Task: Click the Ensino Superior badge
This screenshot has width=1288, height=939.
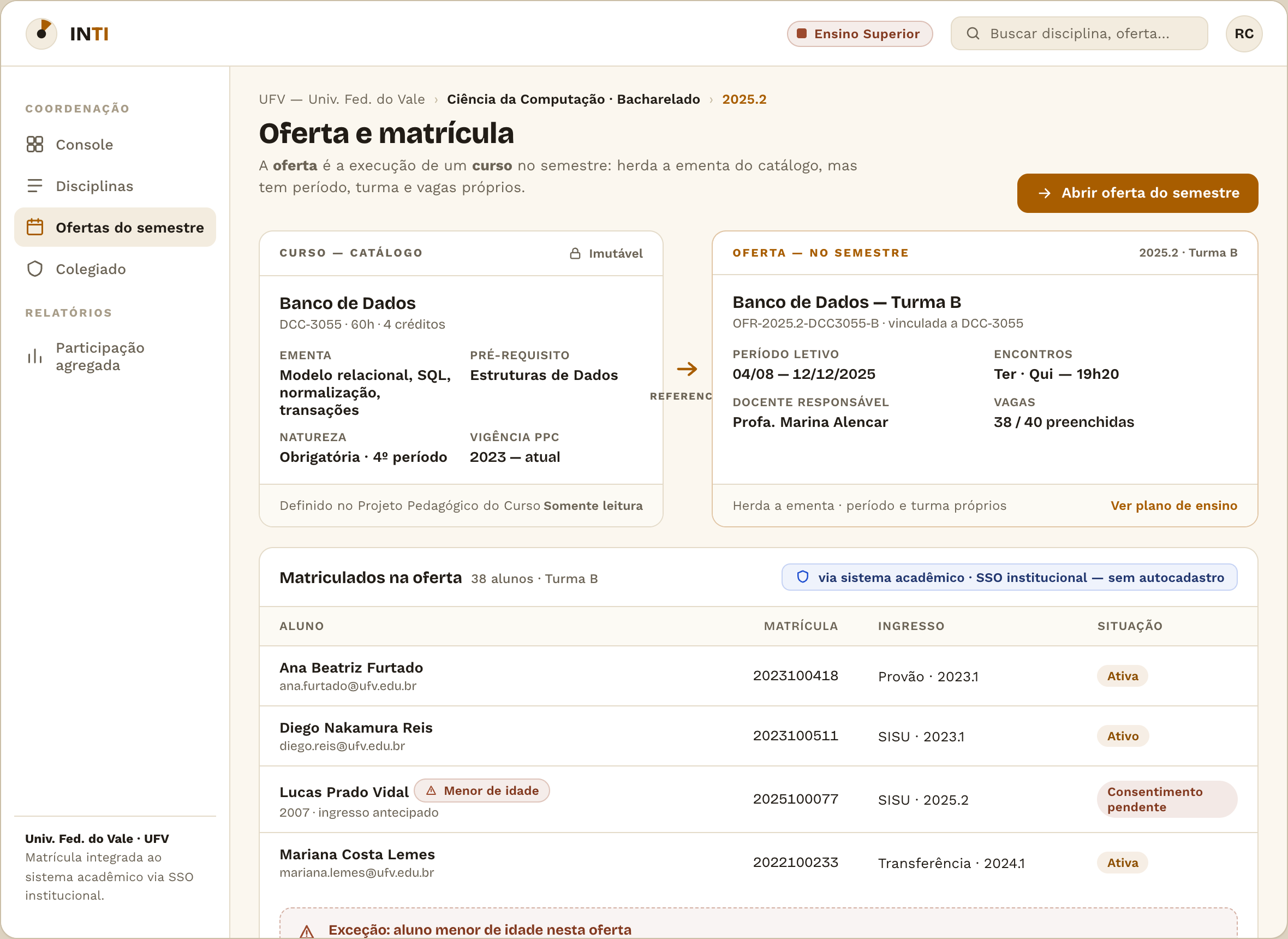Action: (860, 33)
